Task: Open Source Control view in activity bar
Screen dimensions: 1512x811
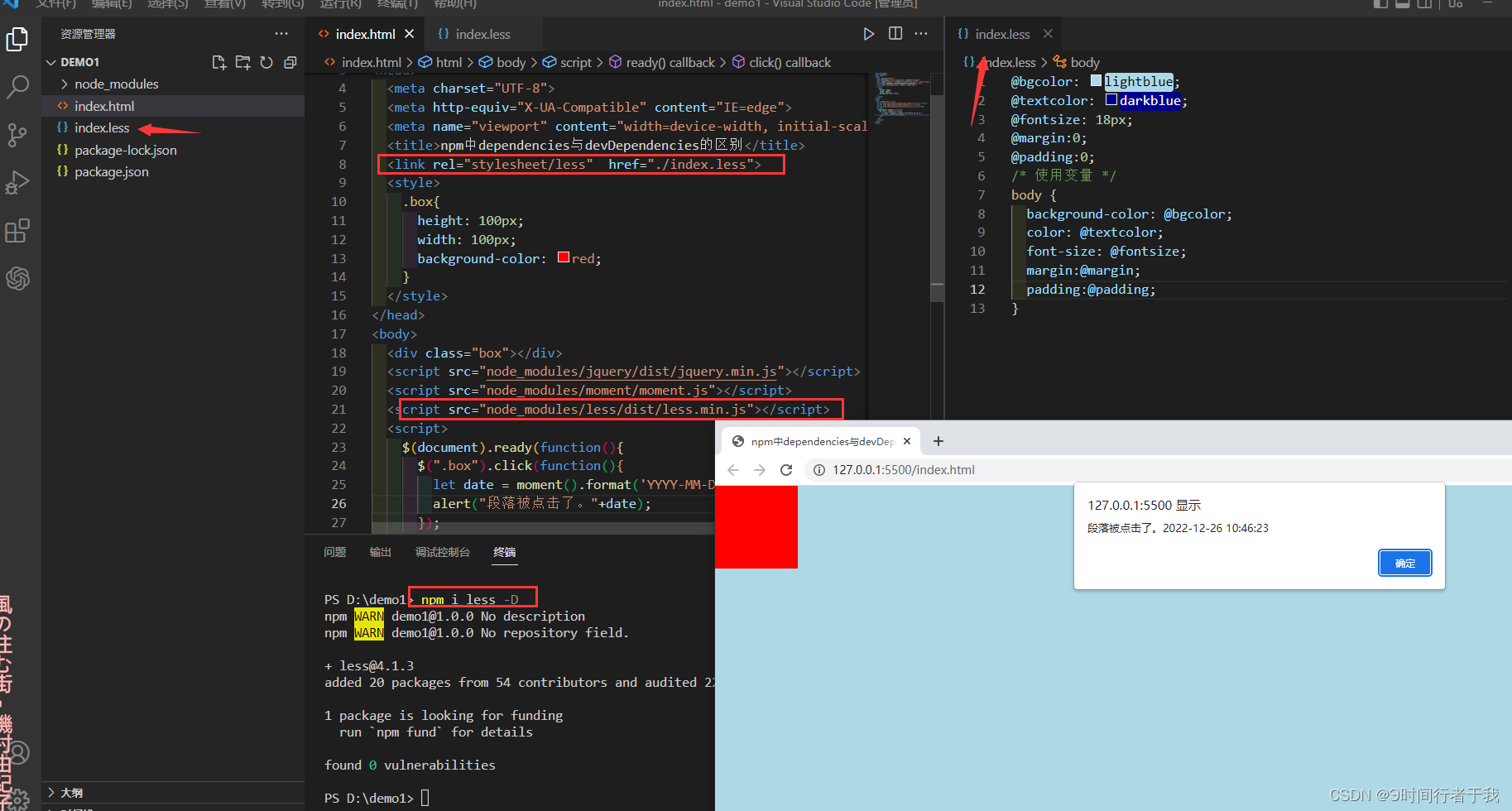Action: tap(17, 135)
